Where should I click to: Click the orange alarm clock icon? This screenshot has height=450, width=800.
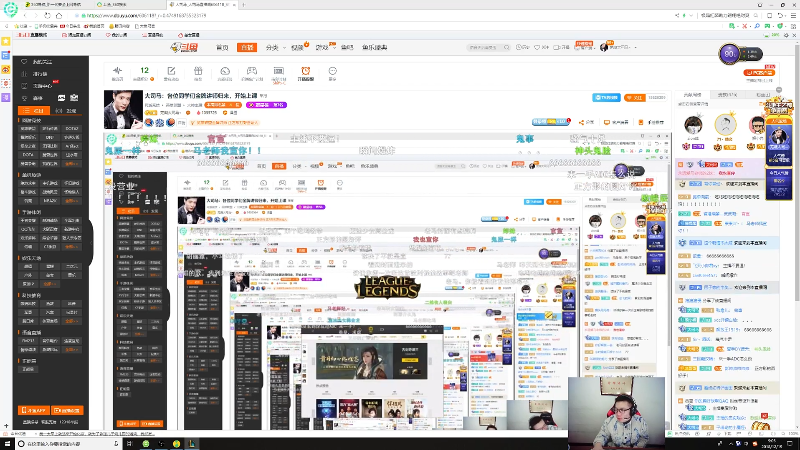pyautogui.click(x=305, y=71)
